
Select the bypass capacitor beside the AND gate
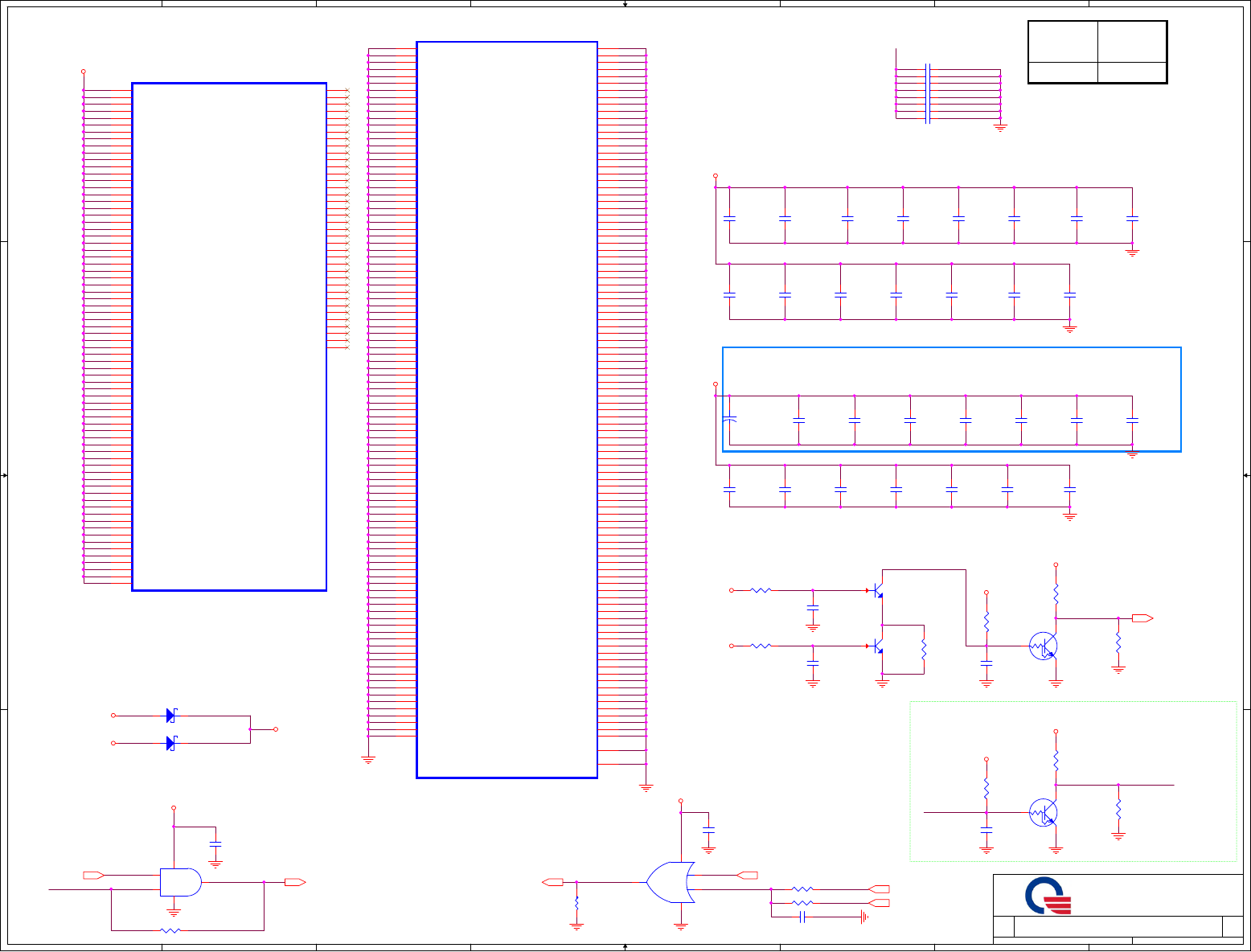(x=215, y=844)
